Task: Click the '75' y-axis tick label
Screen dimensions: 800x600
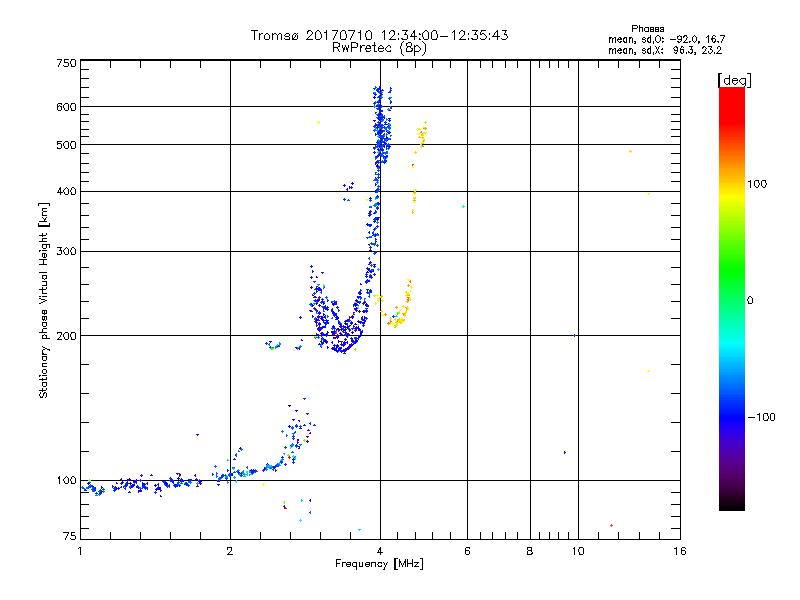Action: point(70,536)
